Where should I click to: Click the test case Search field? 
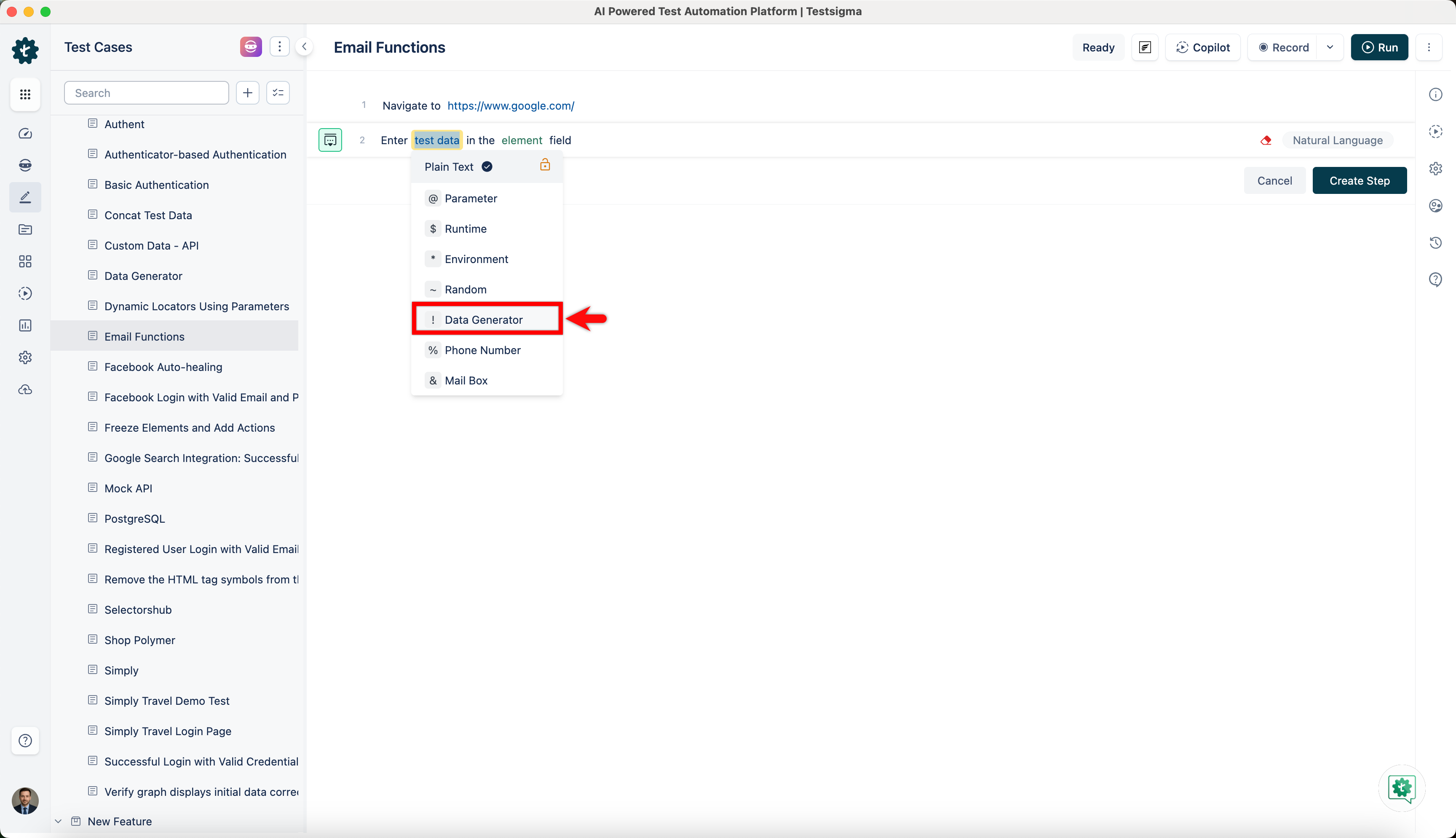coord(146,93)
